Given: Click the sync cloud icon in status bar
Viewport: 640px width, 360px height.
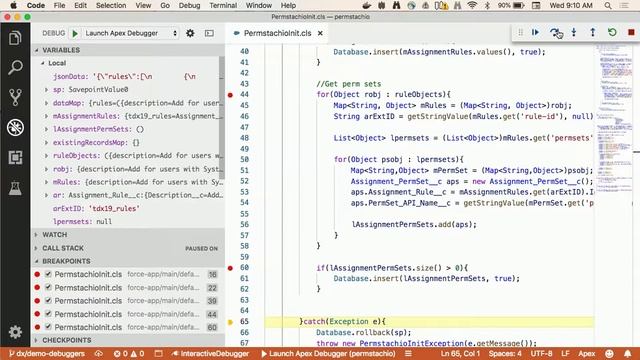Looking at the screenshot, I should point(98,353).
